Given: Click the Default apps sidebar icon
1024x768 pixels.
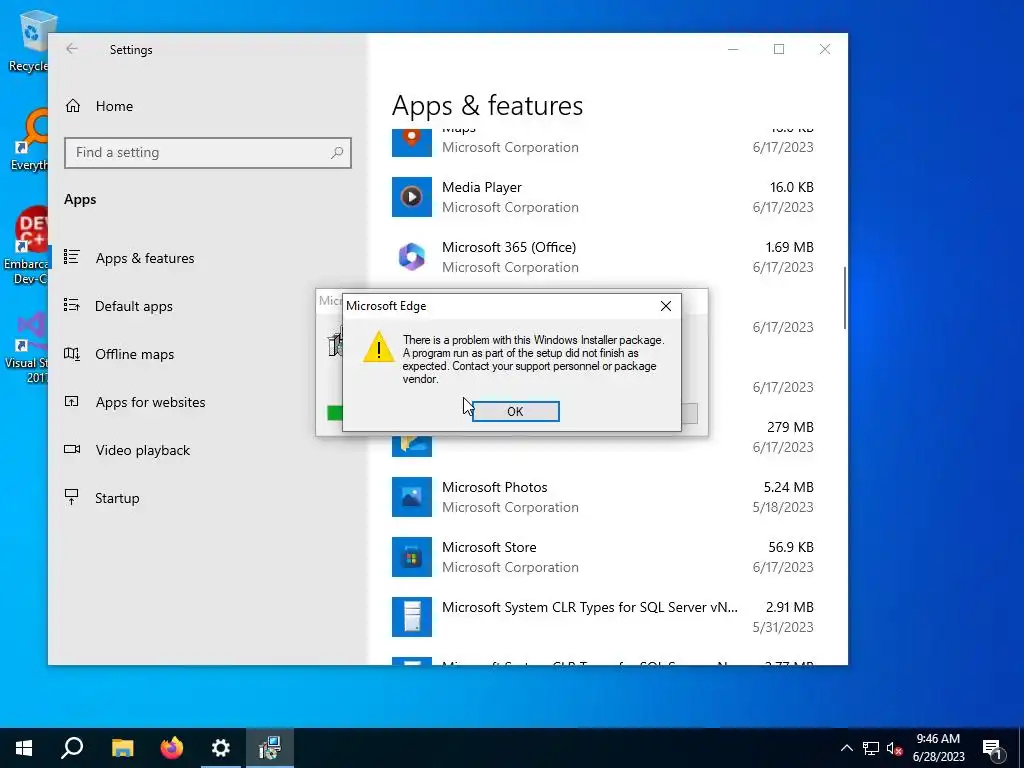Looking at the screenshot, I should pyautogui.click(x=72, y=305).
